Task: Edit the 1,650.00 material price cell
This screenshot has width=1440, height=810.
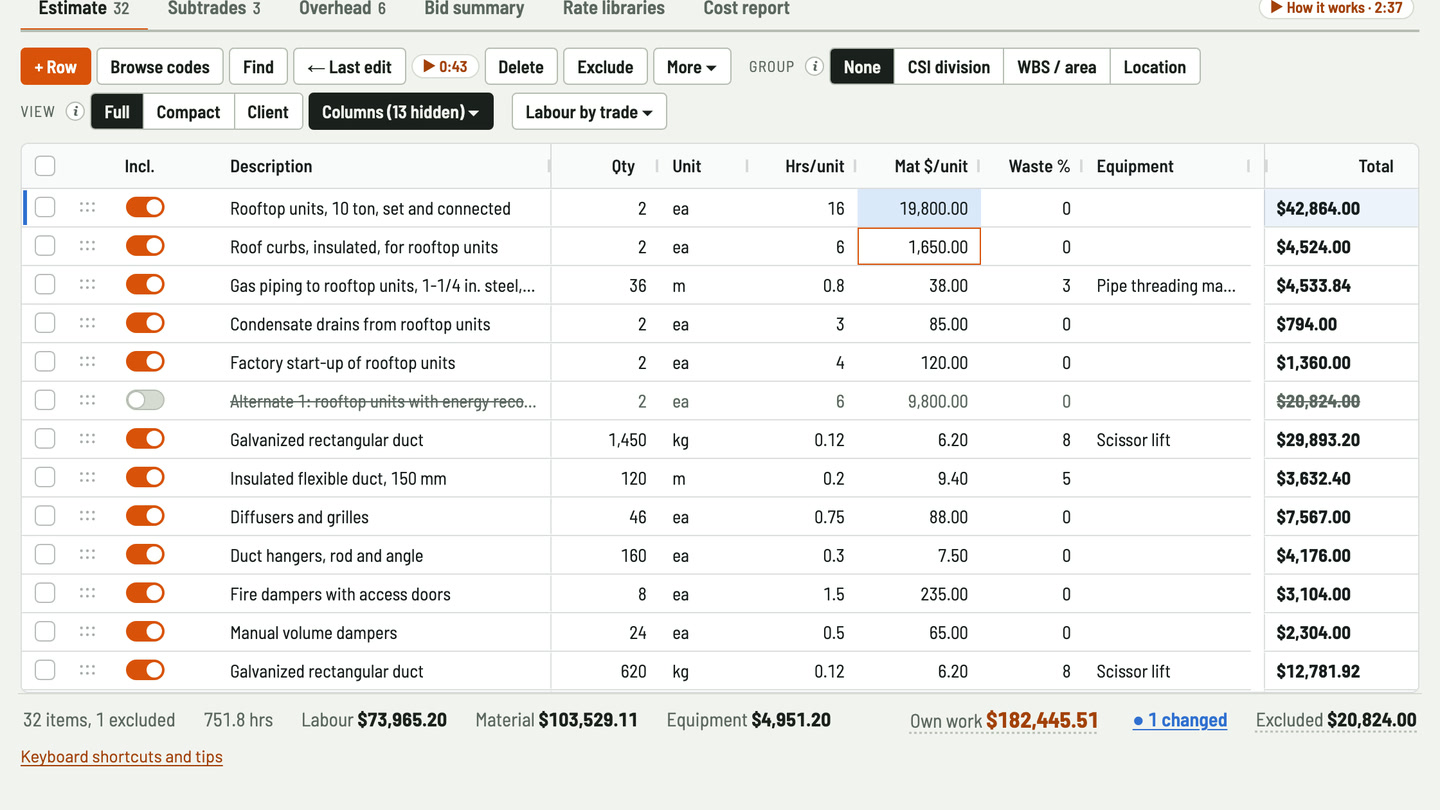Action: [919, 247]
